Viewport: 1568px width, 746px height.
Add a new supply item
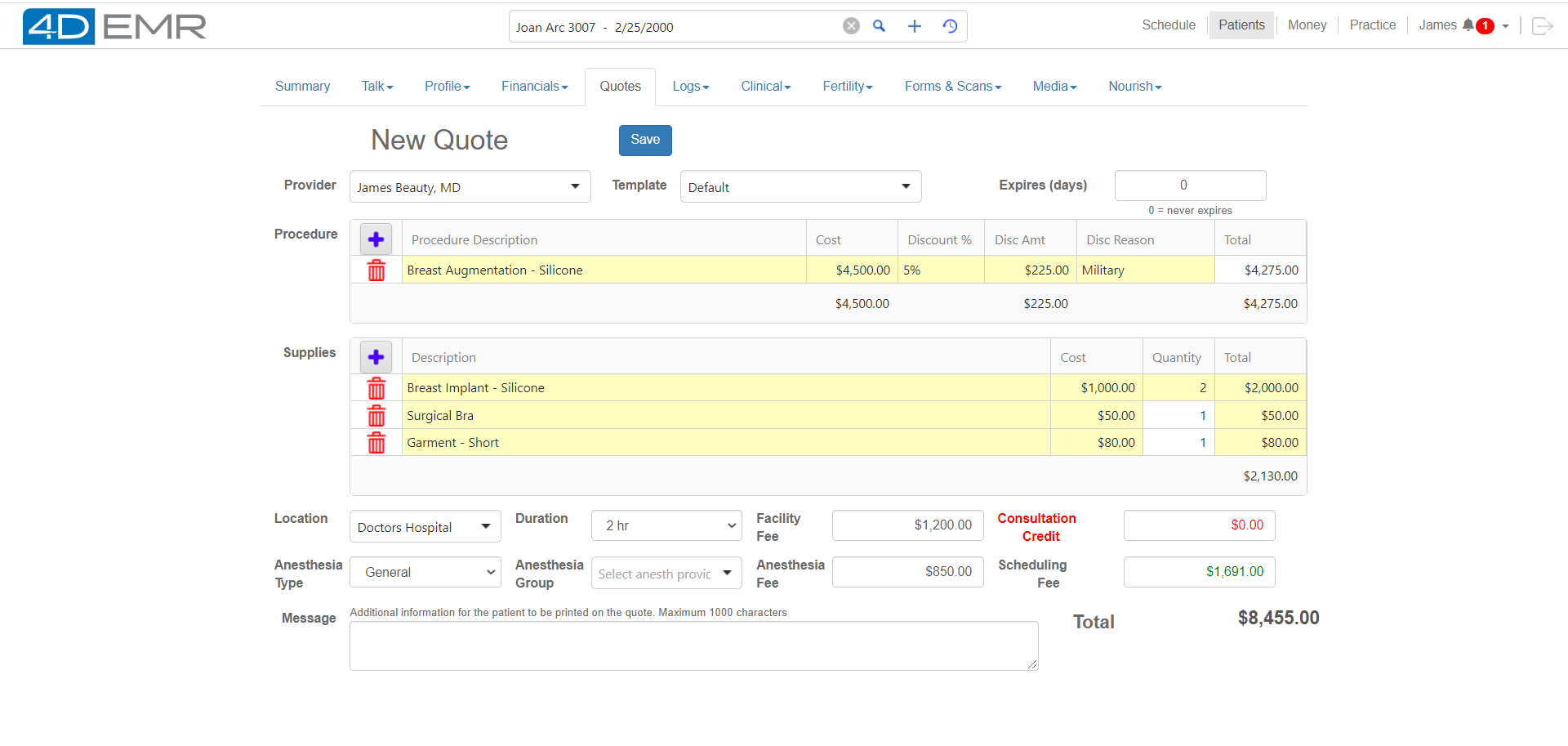[x=375, y=357]
